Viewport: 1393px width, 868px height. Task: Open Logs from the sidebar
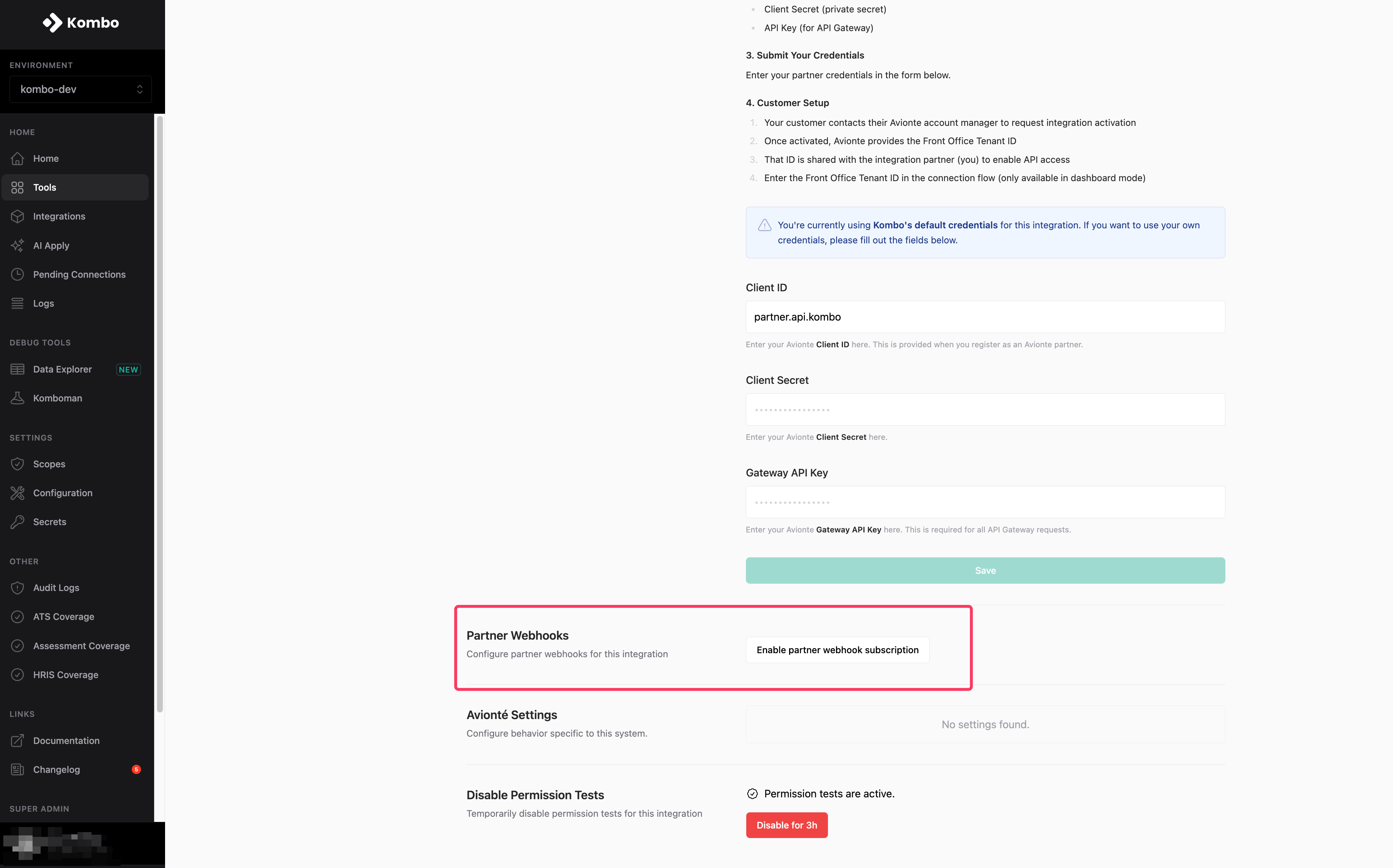[x=44, y=303]
